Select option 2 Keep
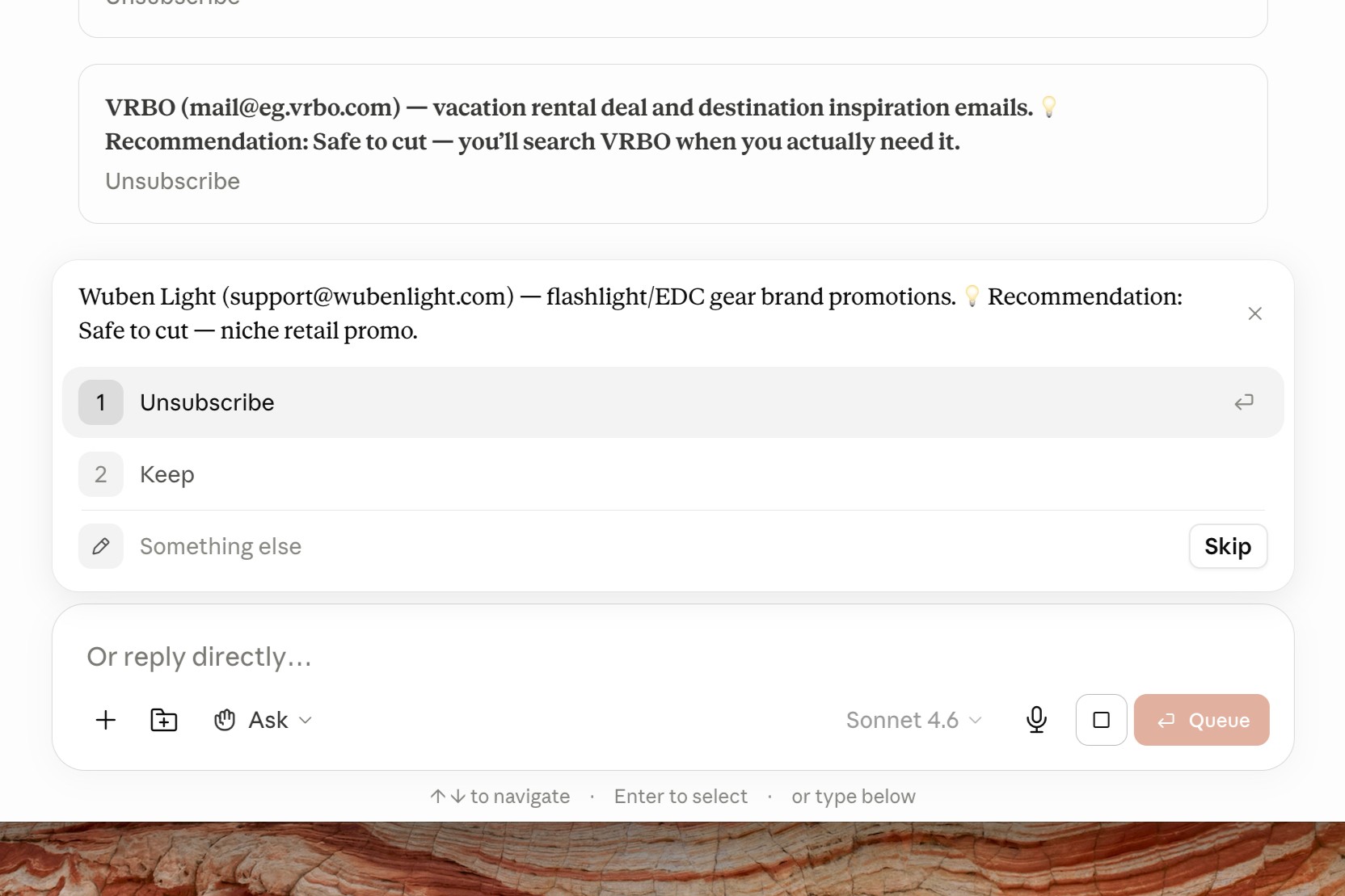Screen dimensions: 1345x896 (x=672, y=474)
